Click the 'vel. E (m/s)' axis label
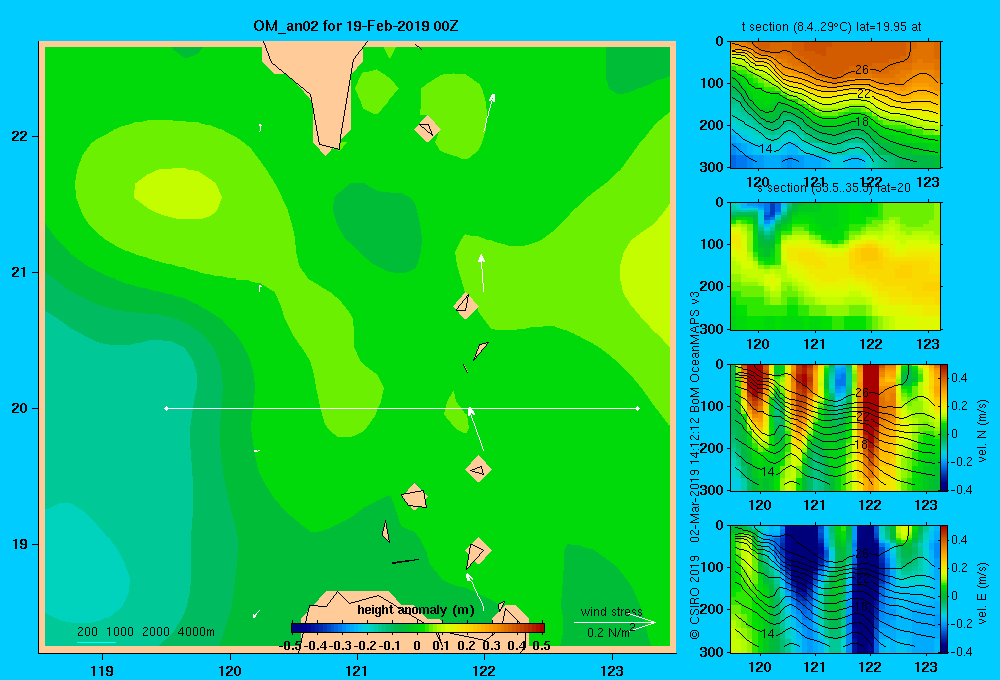Image resolution: width=1000 pixels, height=680 pixels. pos(983,593)
